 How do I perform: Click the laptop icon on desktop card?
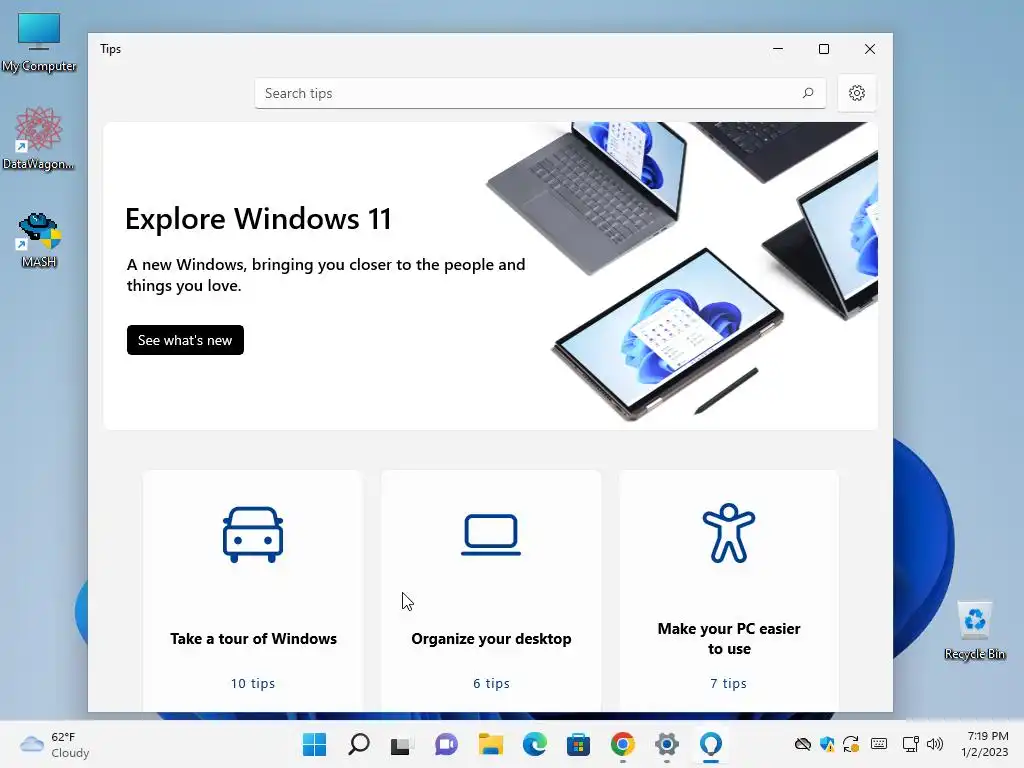[491, 535]
